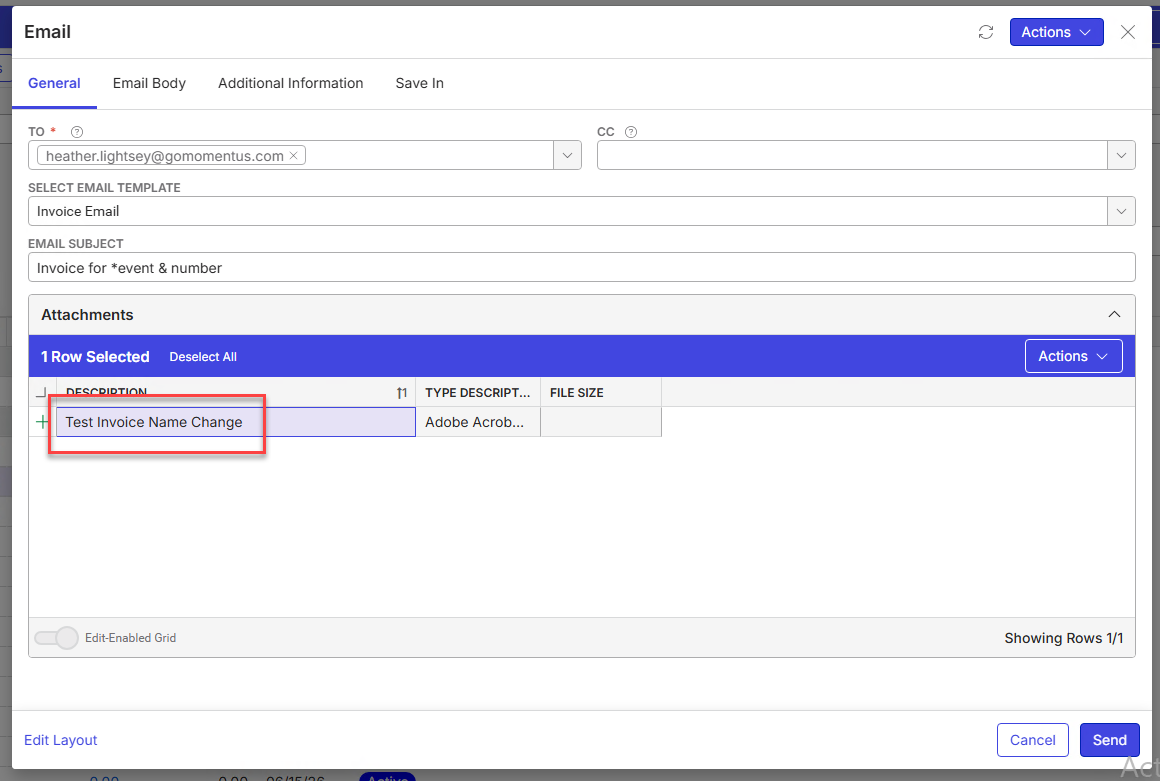Click the Adobe Acrob... type cell
1160x781 pixels.
[x=478, y=422]
